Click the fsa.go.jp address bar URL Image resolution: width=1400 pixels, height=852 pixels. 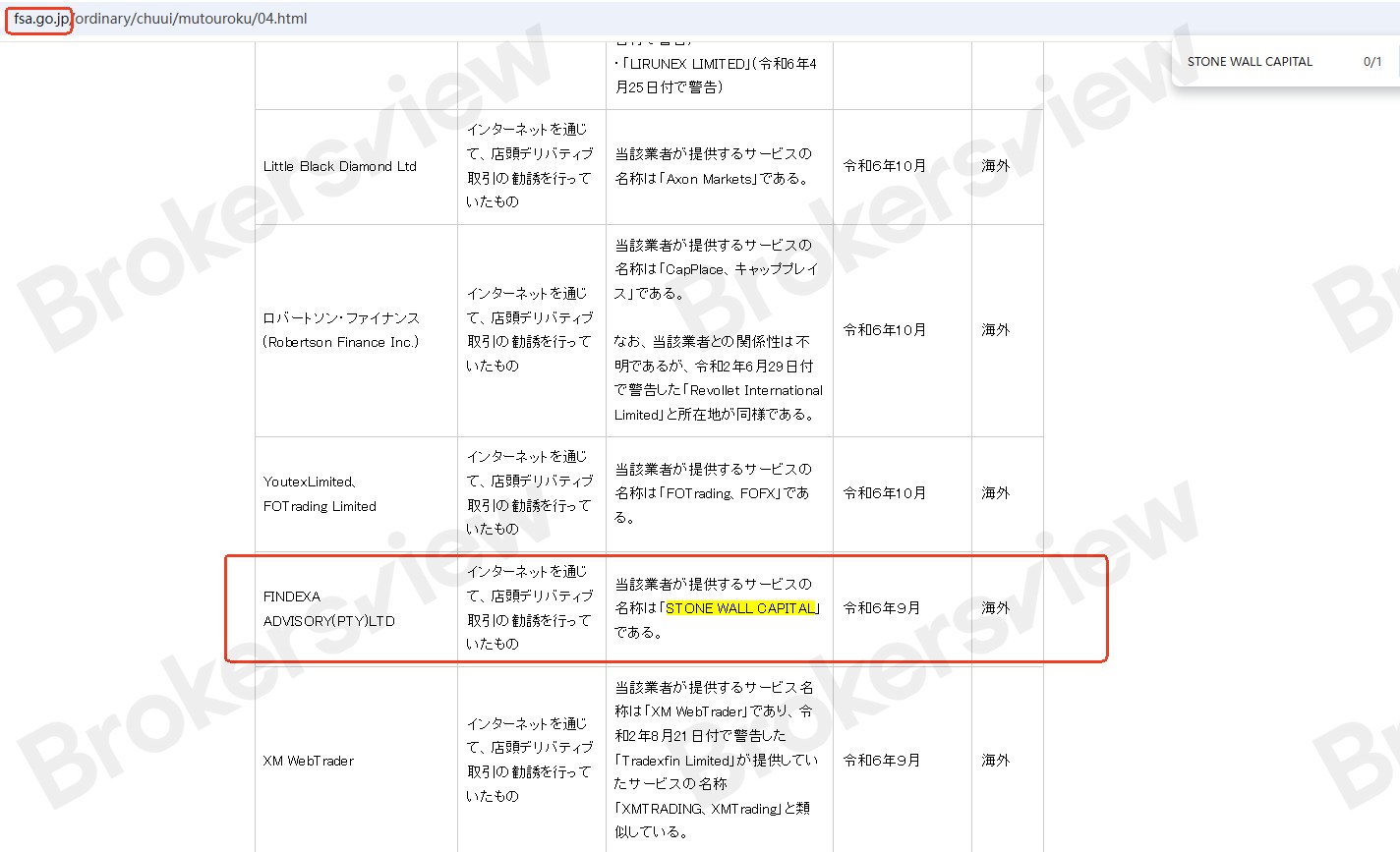[x=160, y=19]
